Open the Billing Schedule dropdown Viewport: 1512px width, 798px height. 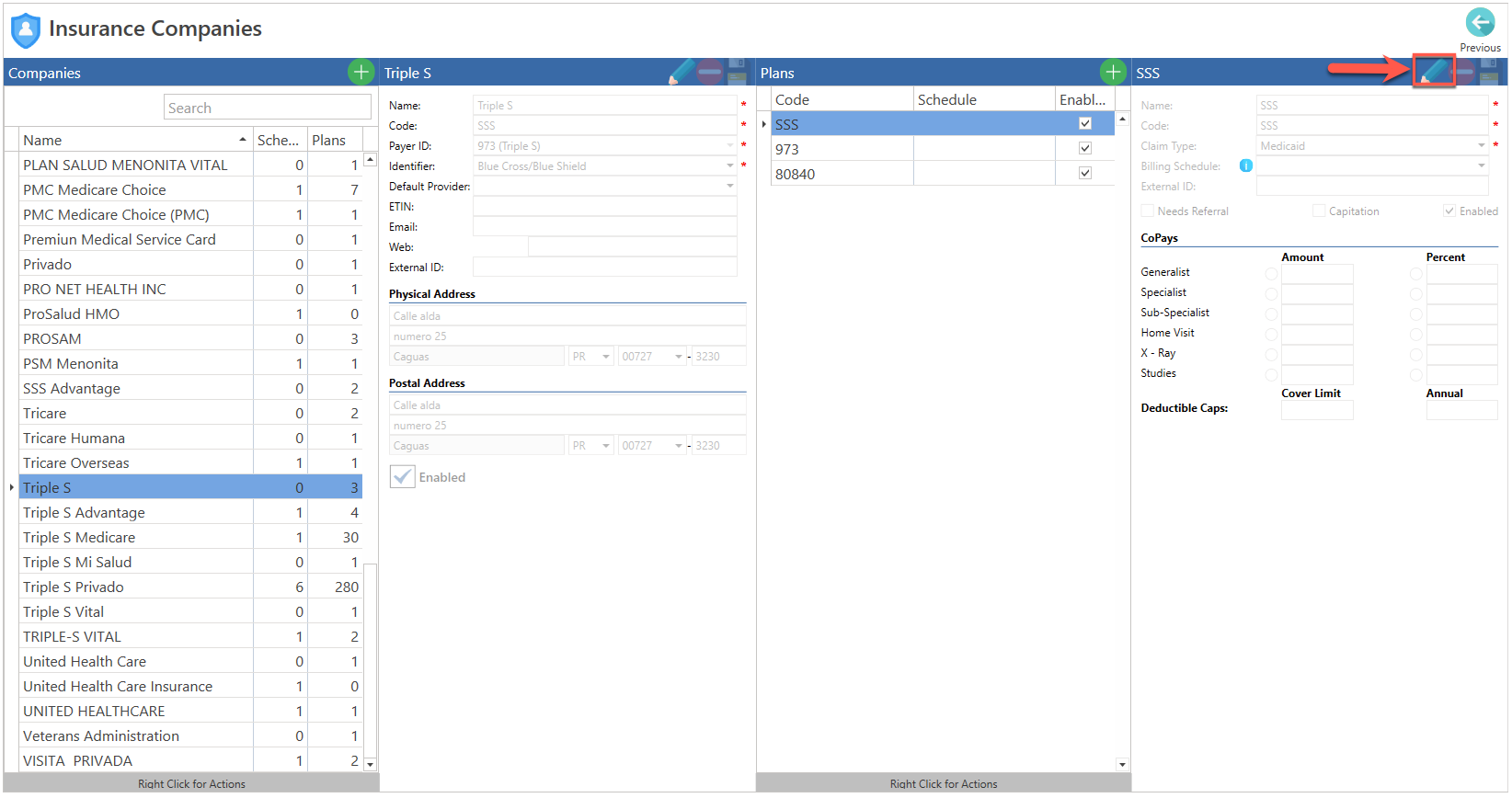click(1481, 165)
